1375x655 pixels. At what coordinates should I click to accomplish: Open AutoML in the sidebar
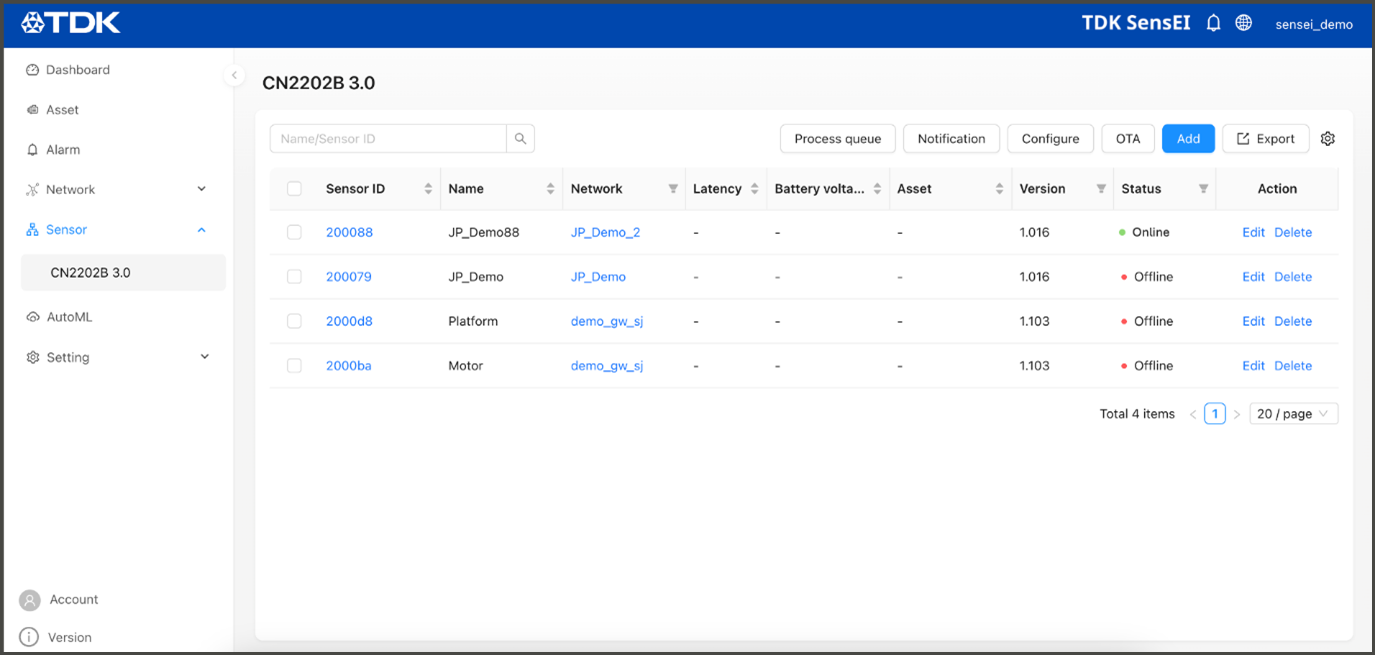tap(69, 317)
